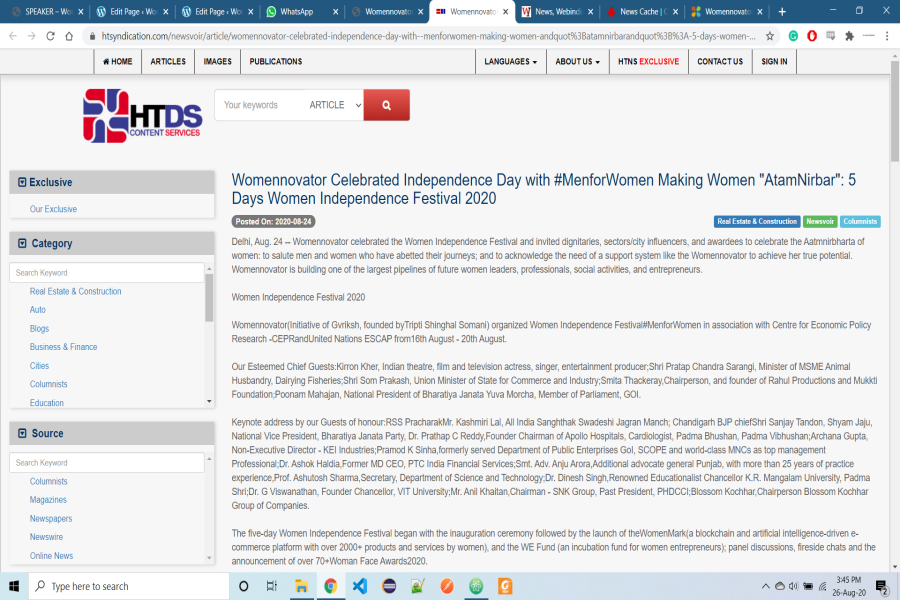Switch to the News Cache browser tab
Screen dimensions: 900x600
(641, 11)
